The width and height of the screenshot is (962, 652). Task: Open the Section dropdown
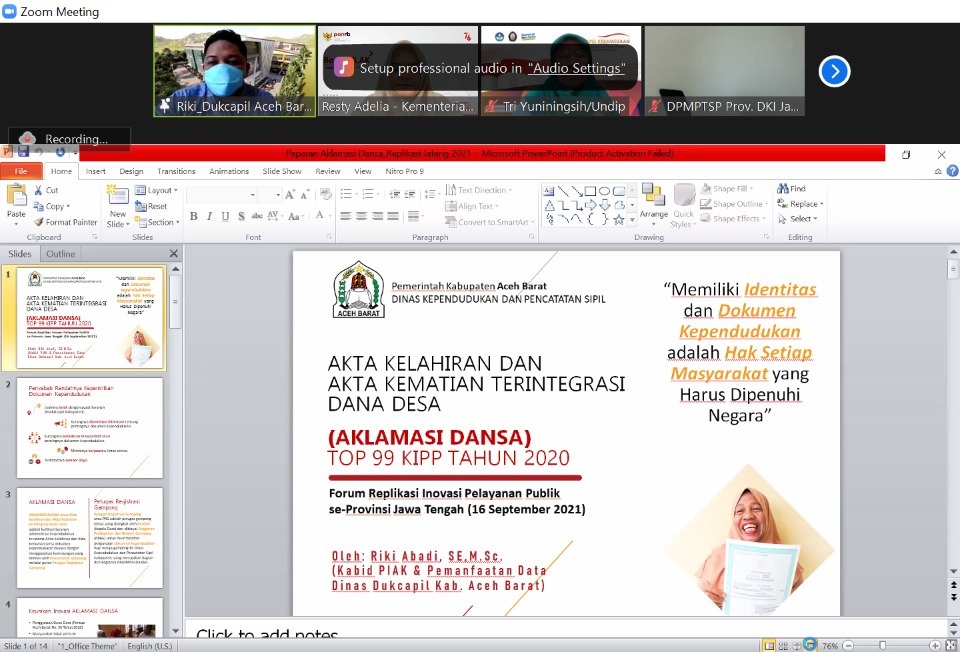[x=157, y=222]
